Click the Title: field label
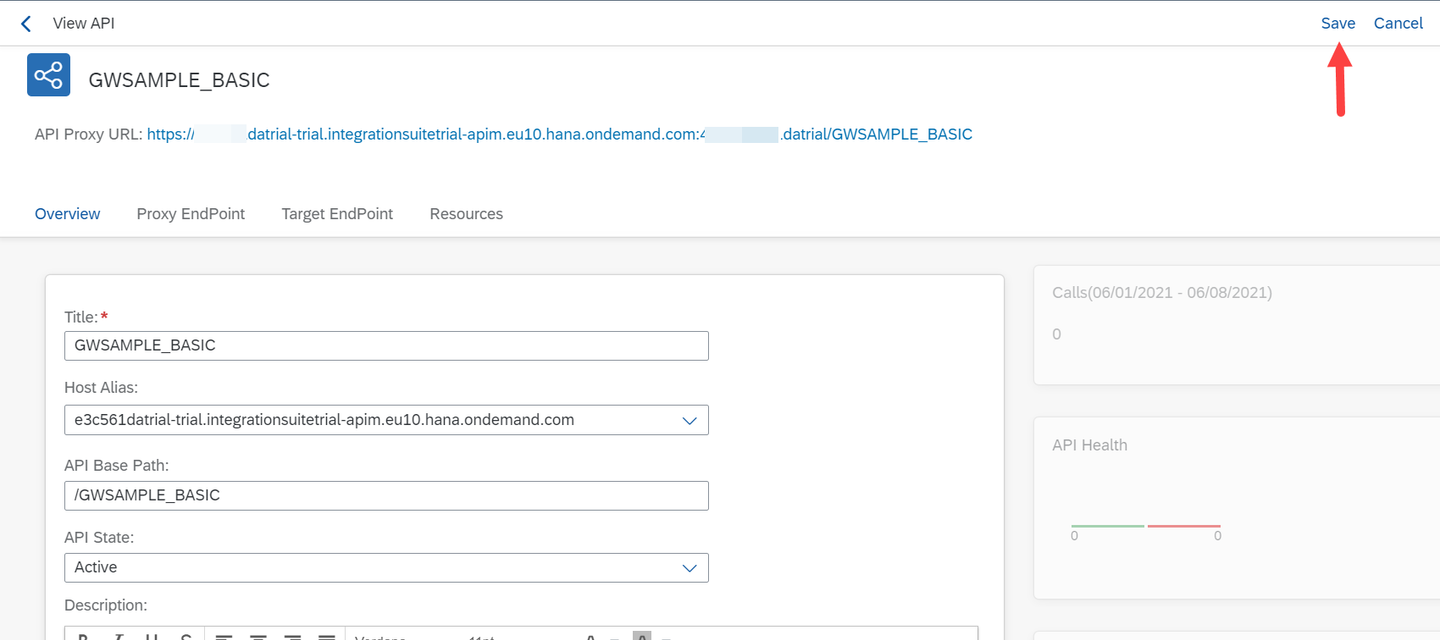The image size is (1440, 640). (x=81, y=317)
